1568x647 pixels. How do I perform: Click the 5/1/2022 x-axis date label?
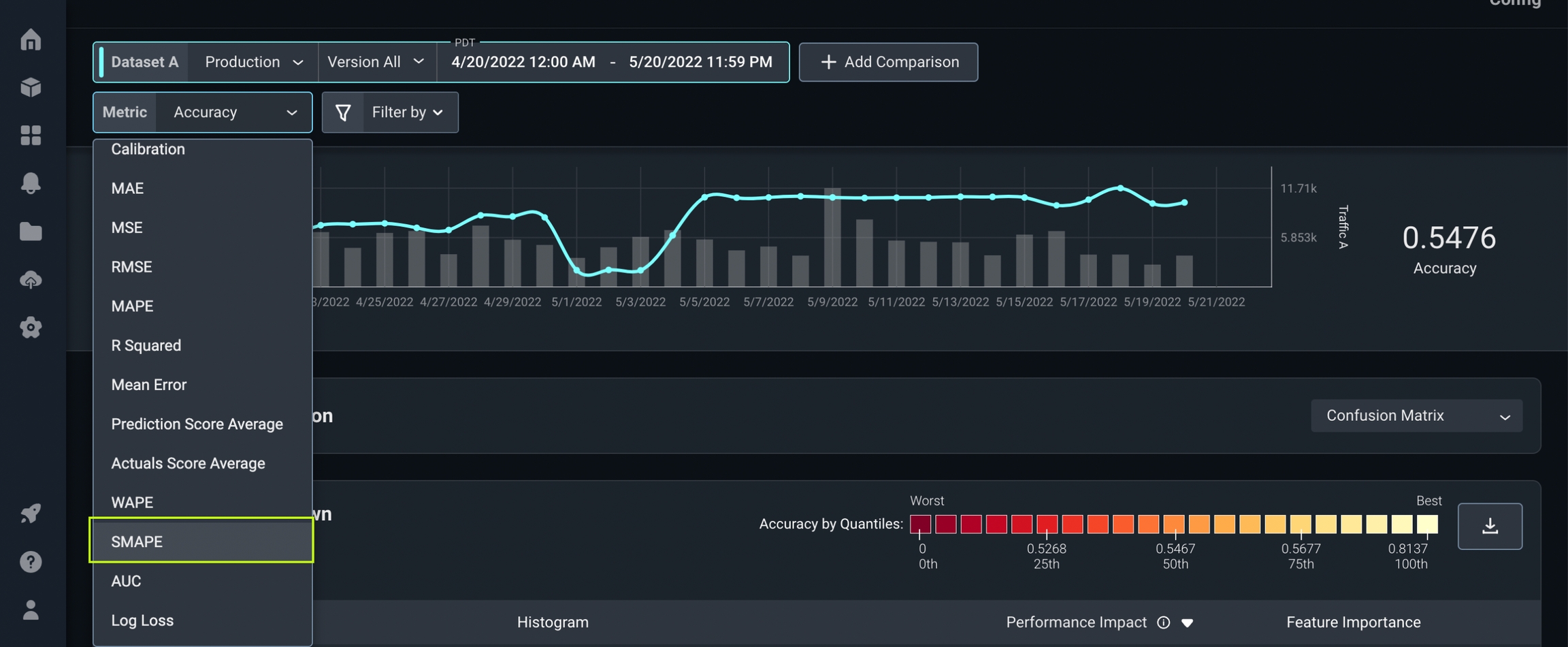pyautogui.click(x=576, y=302)
